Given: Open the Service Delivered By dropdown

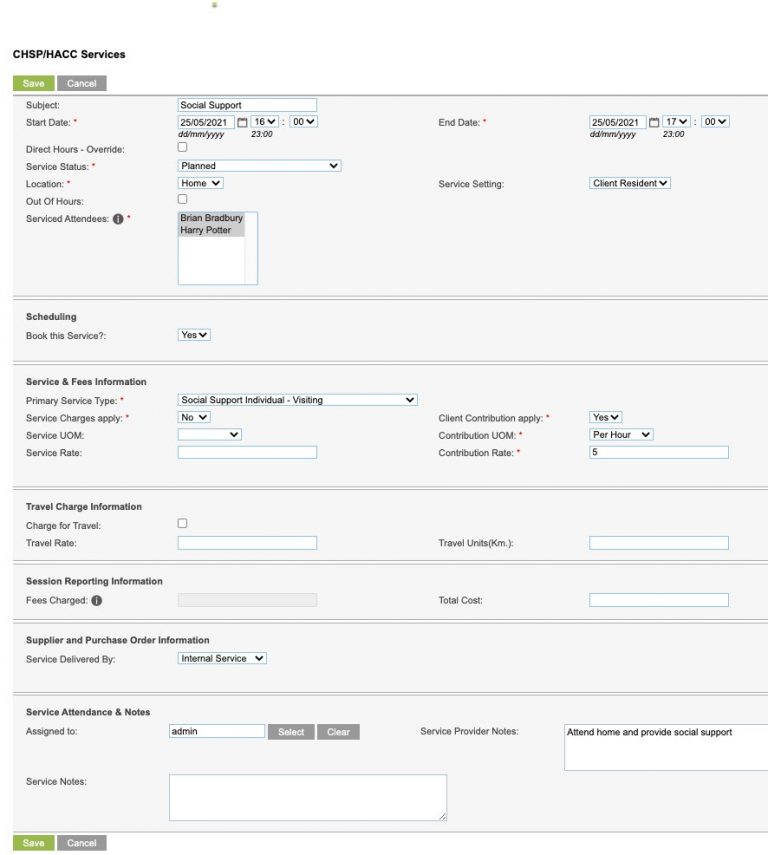Looking at the screenshot, I should tap(222, 658).
